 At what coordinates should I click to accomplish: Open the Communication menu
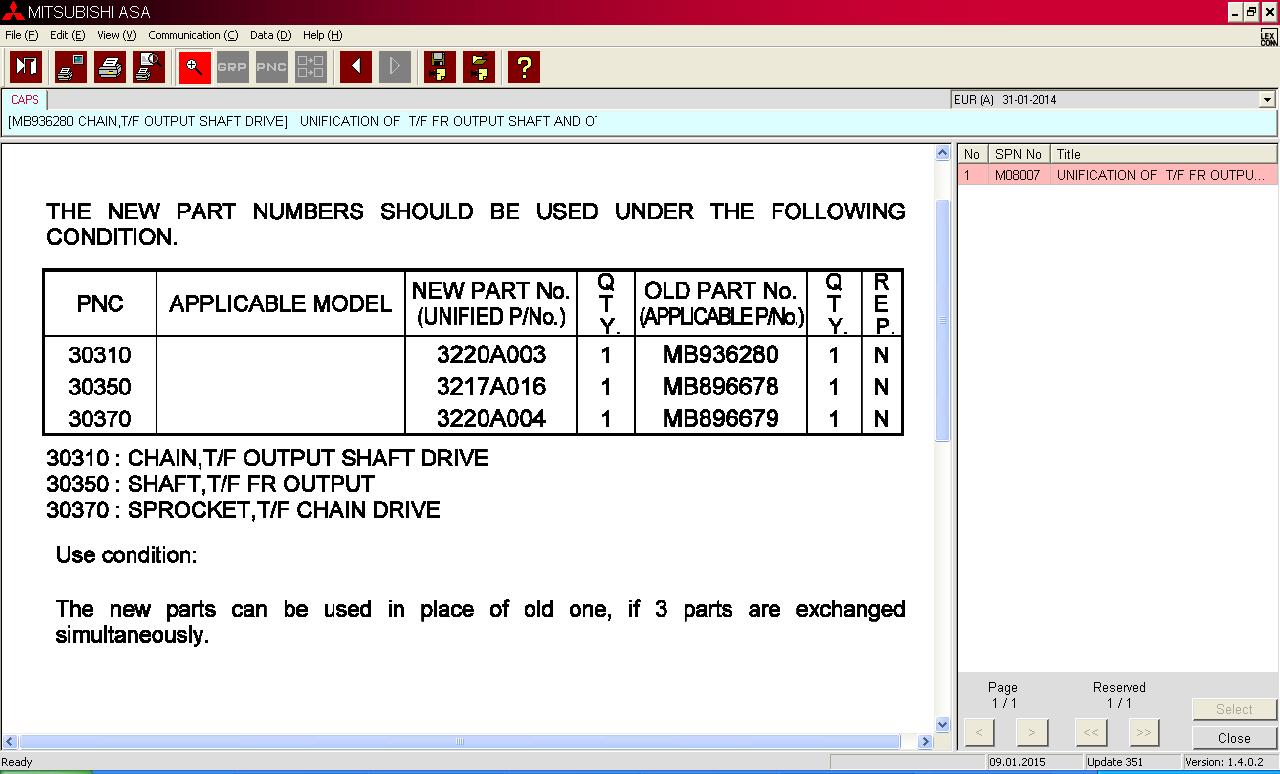tap(192, 35)
